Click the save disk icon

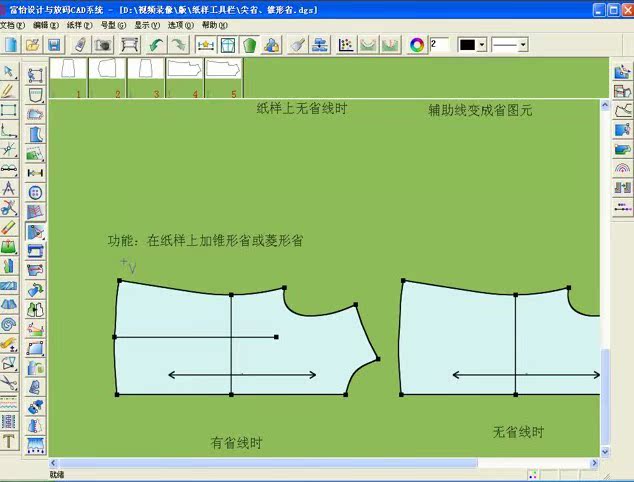pos(54,45)
